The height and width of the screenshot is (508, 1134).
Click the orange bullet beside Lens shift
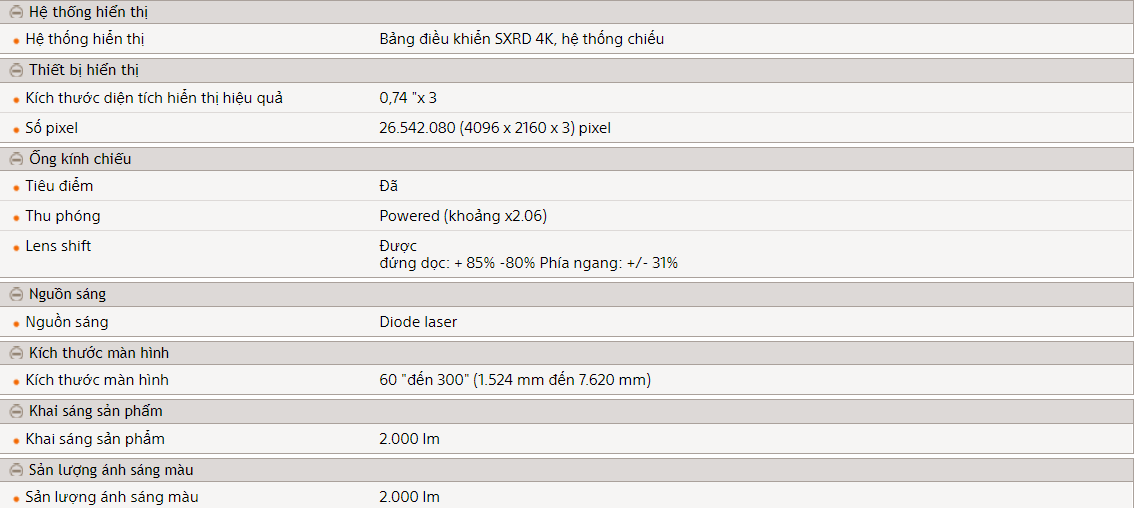[16, 248]
